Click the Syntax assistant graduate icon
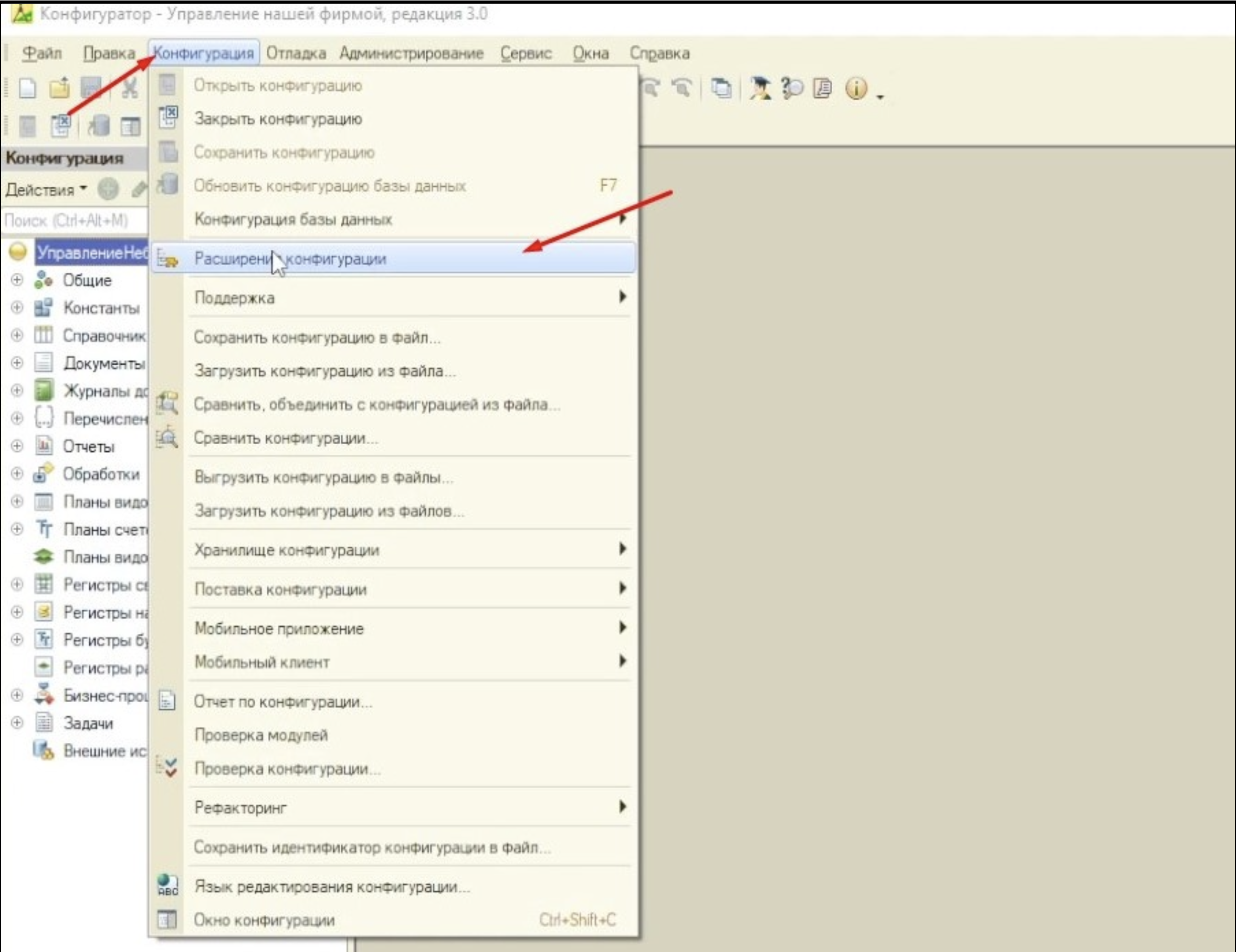The width and height of the screenshot is (1236, 952). coord(759,88)
